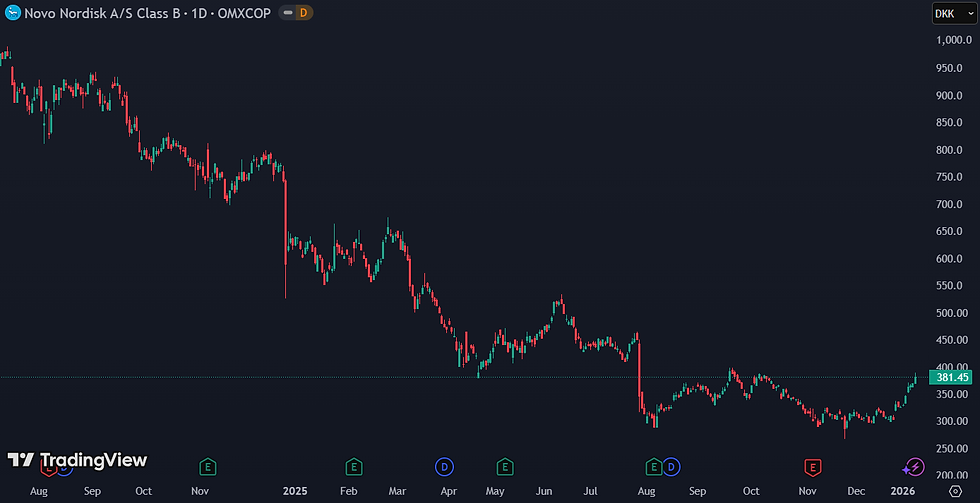The width and height of the screenshot is (980, 503).
Task: Open the red E earnings marker above Nov
Action: click(x=812, y=466)
